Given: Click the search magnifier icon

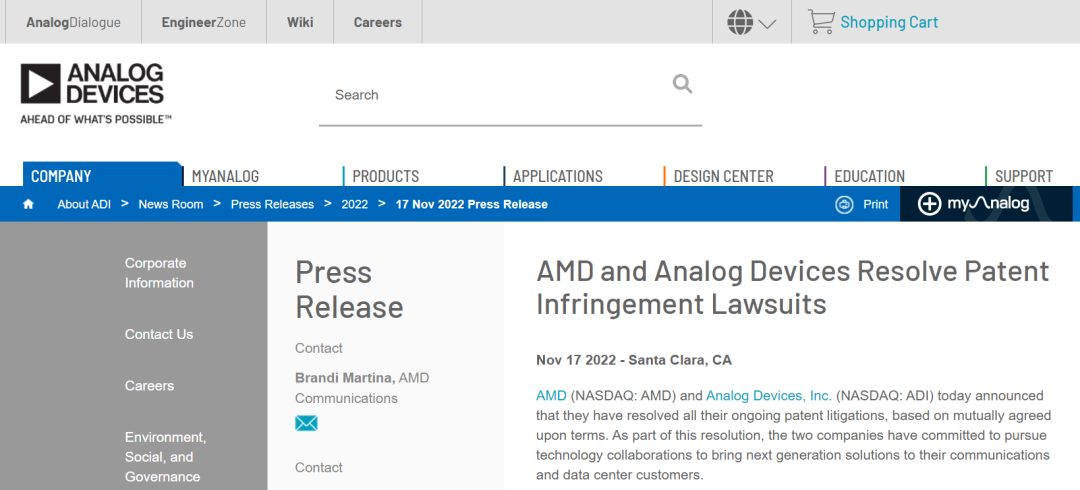Looking at the screenshot, I should [x=682, y=84].
